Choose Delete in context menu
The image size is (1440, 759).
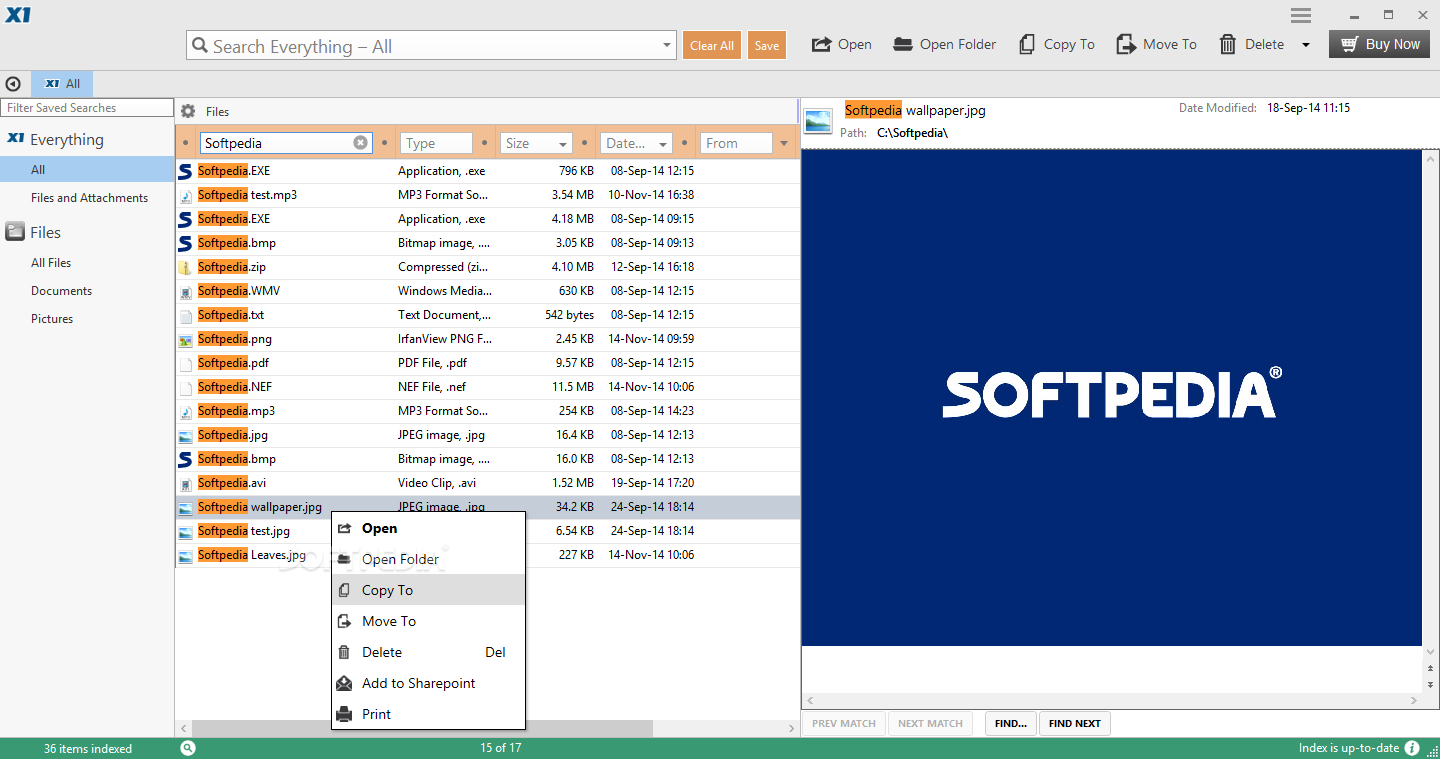[x=428, y=652]
